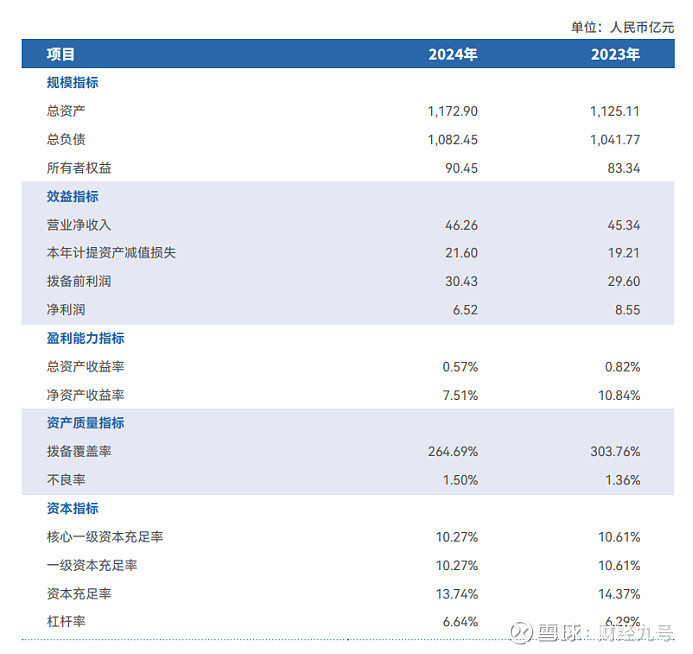Click the 拨备前利润 row label
Screen dimensions: 693x654
(79, 281)
